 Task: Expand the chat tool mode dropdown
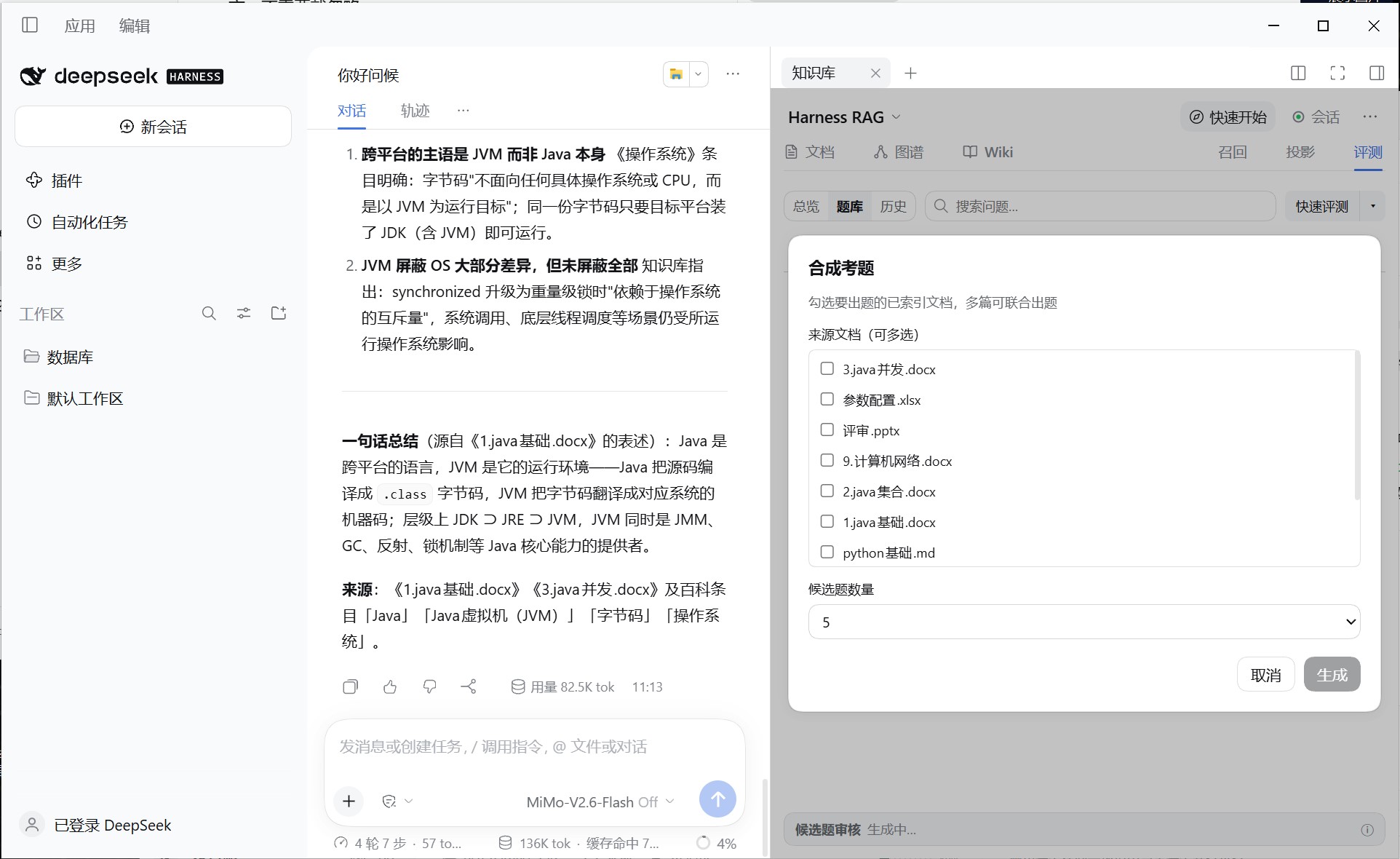click(397, 801)
